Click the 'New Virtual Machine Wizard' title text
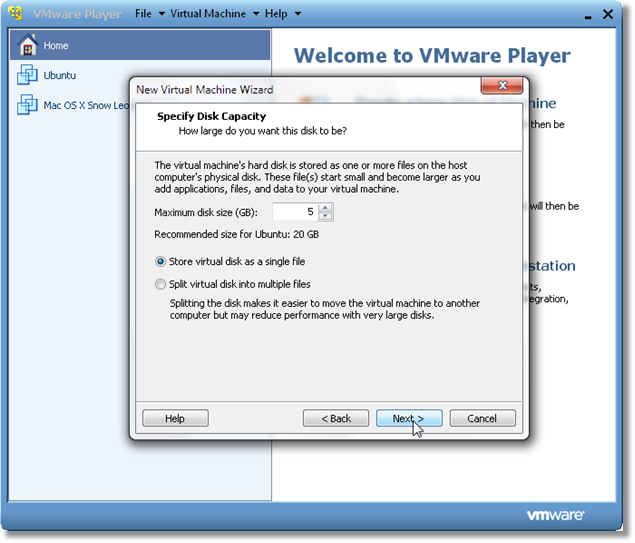 click(205, 89)
